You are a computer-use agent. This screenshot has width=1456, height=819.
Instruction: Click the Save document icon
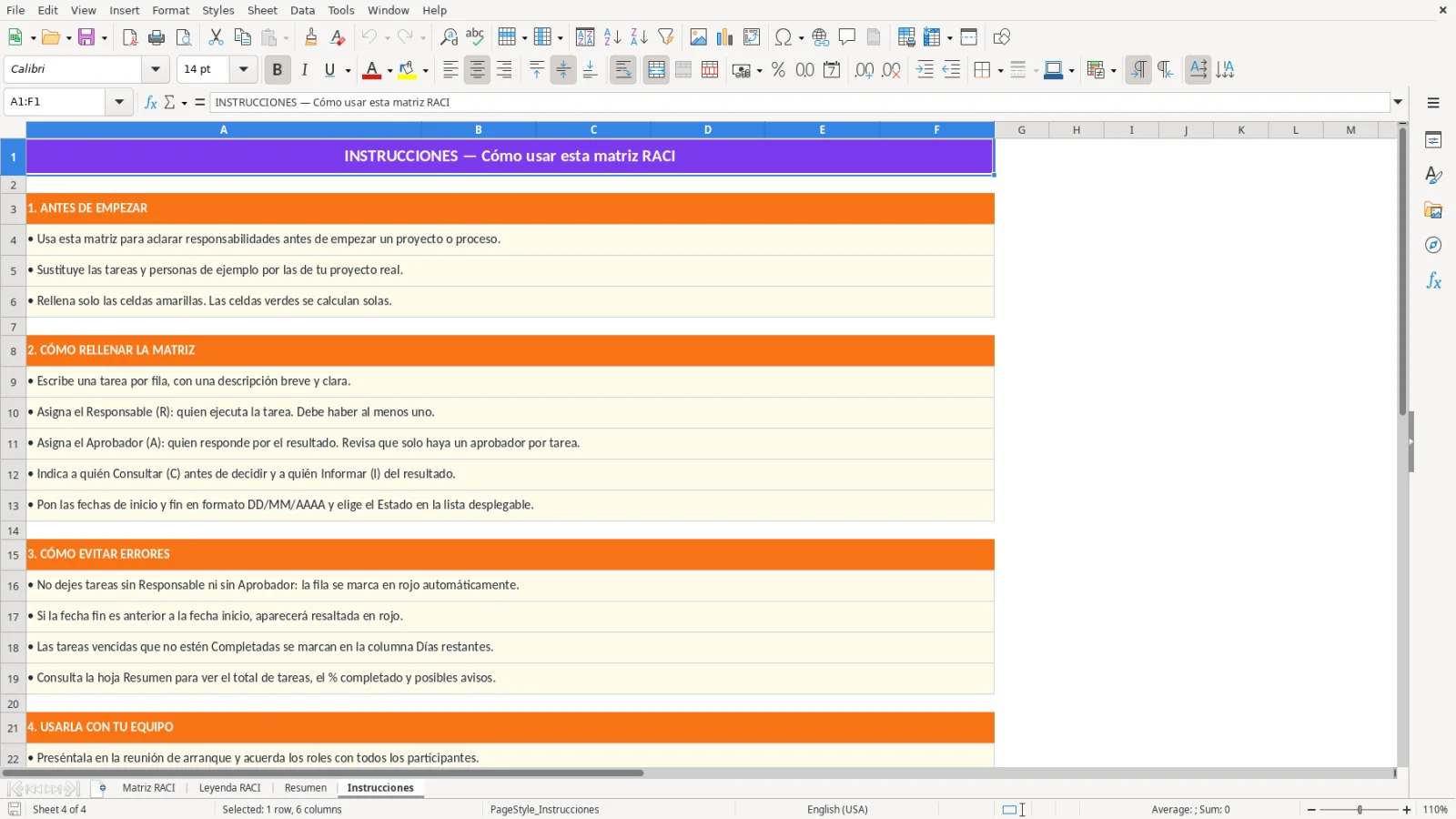(x=86, y=37)
